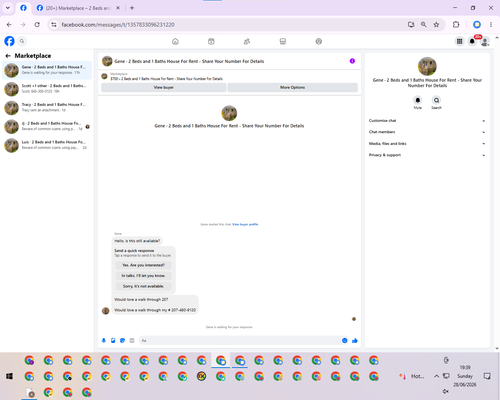This screenshot has width=500, height=400.
Task: Open the notifications bell with red badge
Action: [x=472, y=41]
